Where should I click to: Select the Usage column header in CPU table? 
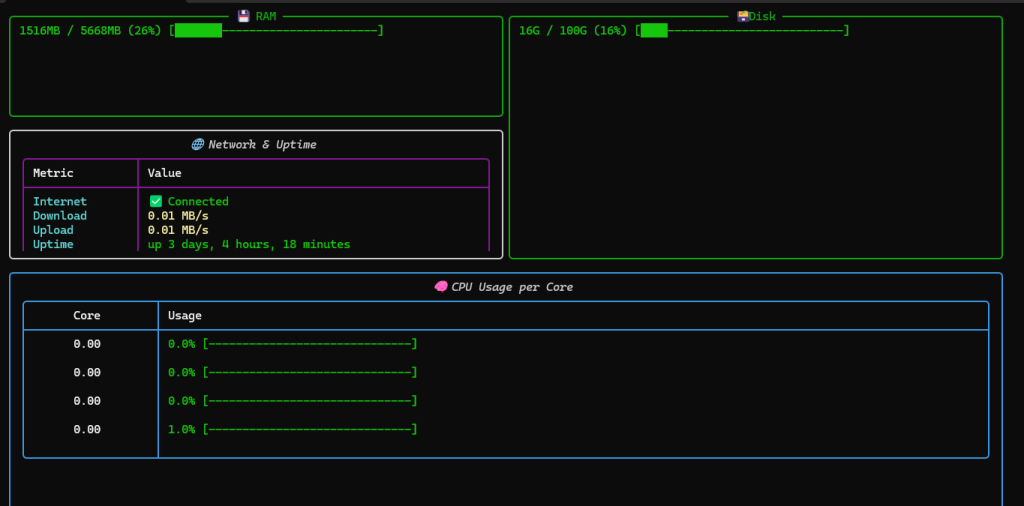click(x=185, y=315)
